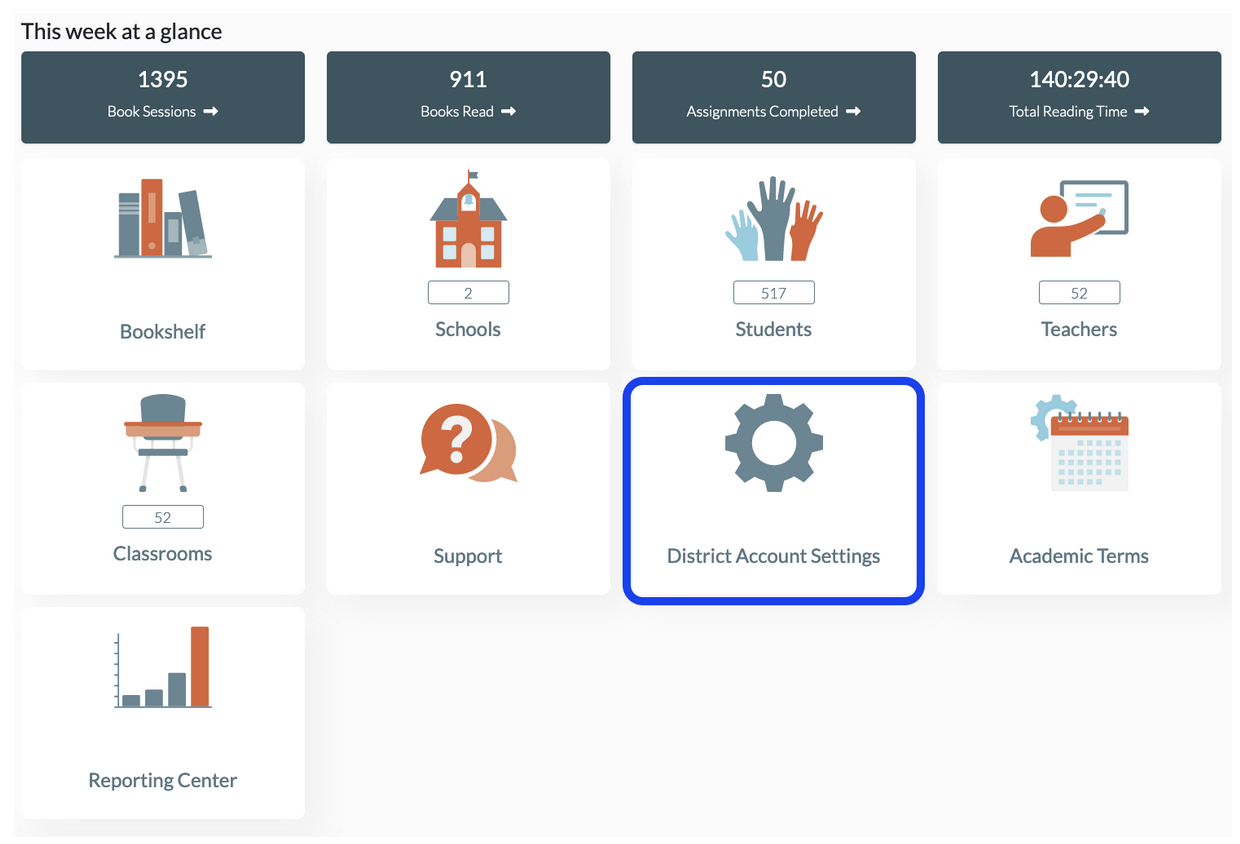Click arrow next to Books Read
This screenshot has height=844, width=1240.
[x=508, y=112]
